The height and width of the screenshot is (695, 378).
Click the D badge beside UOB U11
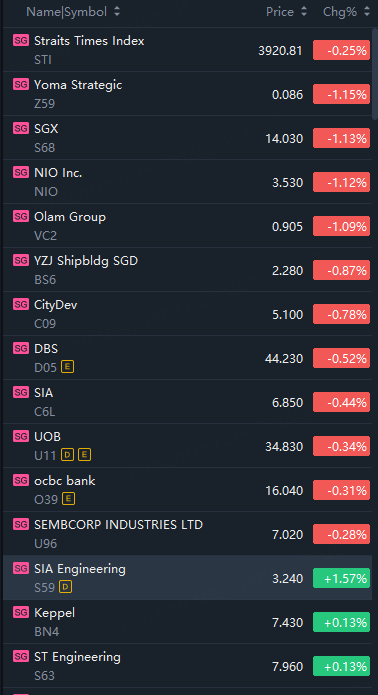[x=67, y=455]
